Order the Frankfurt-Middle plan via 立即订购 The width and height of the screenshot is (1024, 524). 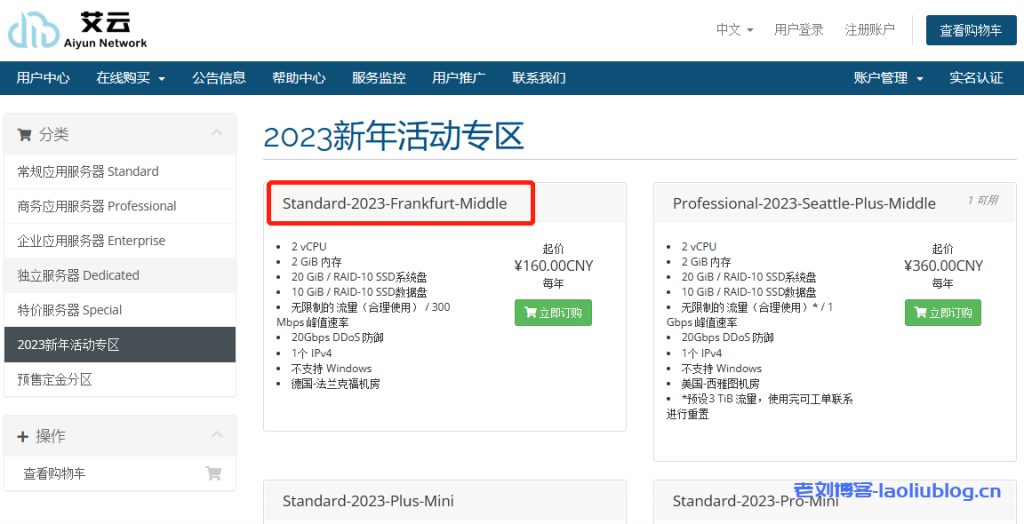point(553,312)
